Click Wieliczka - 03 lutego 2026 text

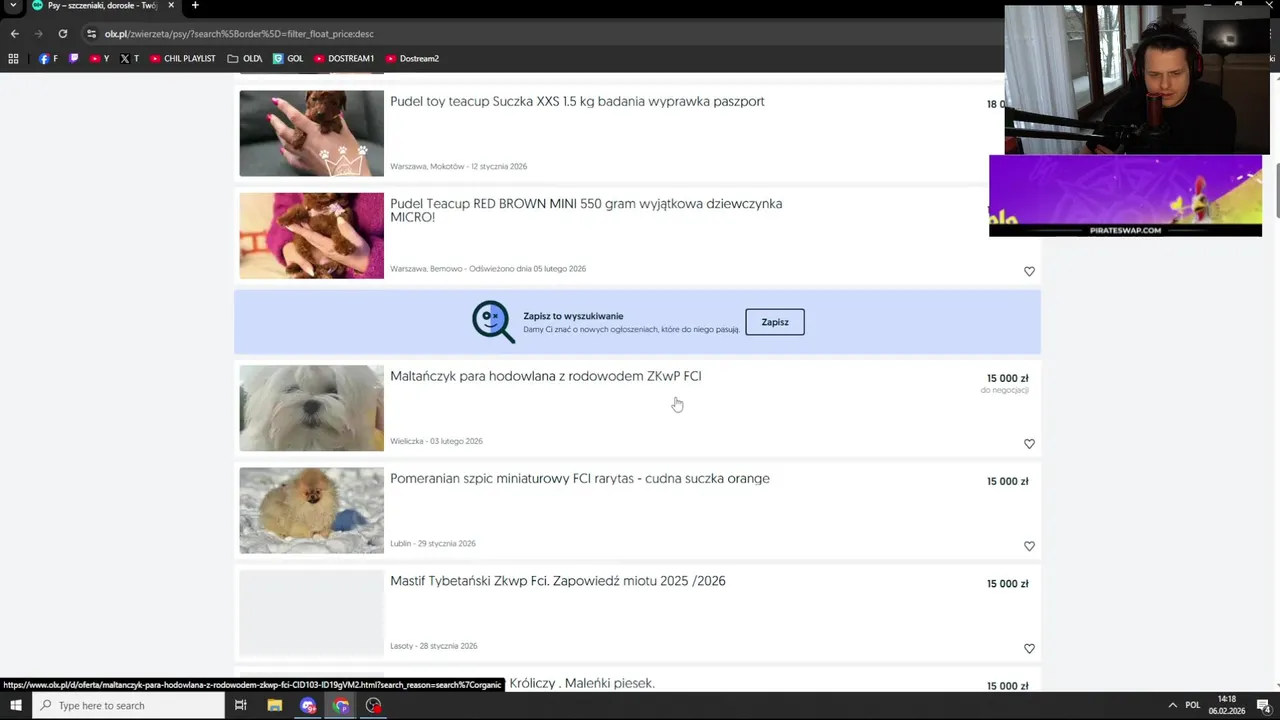pyautogui.click(x=436, y=441)
